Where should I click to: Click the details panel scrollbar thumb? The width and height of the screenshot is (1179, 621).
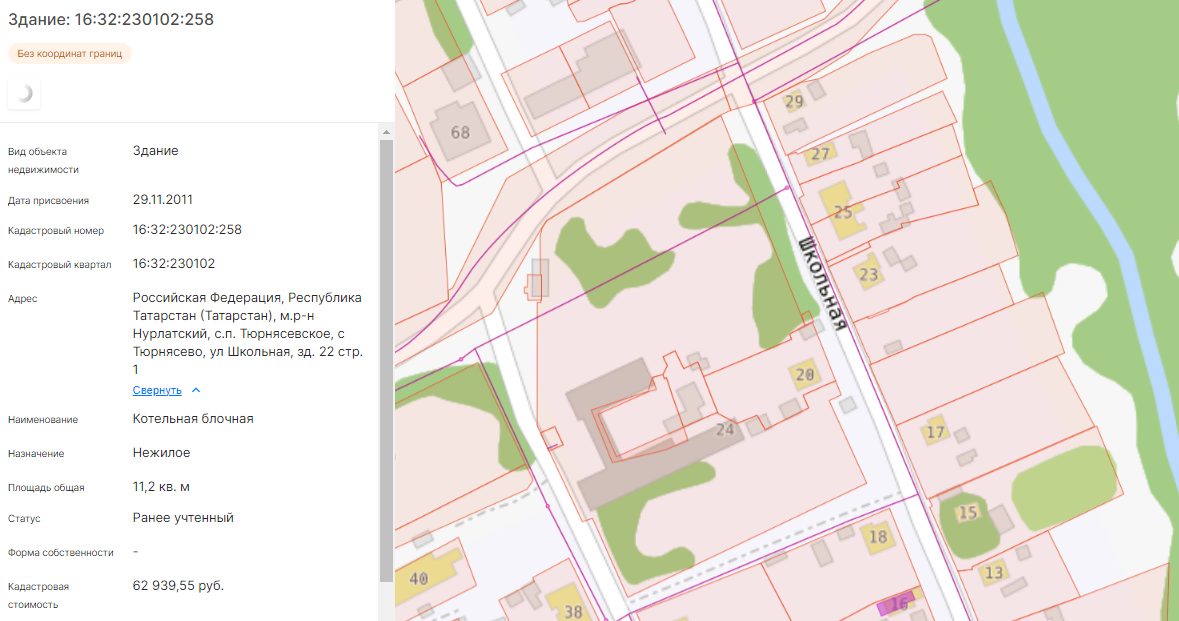[386, 361]
